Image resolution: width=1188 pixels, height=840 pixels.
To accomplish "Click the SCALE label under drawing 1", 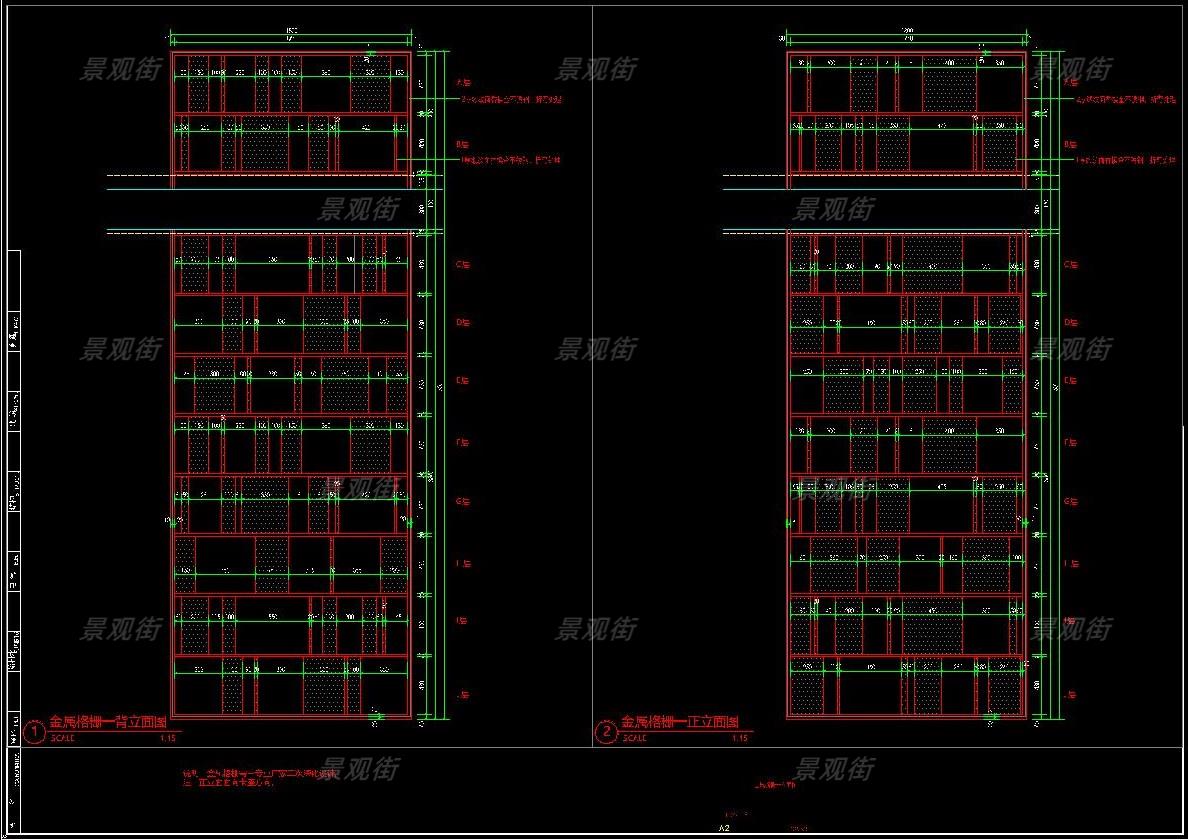I will click(x=62, y=739).
